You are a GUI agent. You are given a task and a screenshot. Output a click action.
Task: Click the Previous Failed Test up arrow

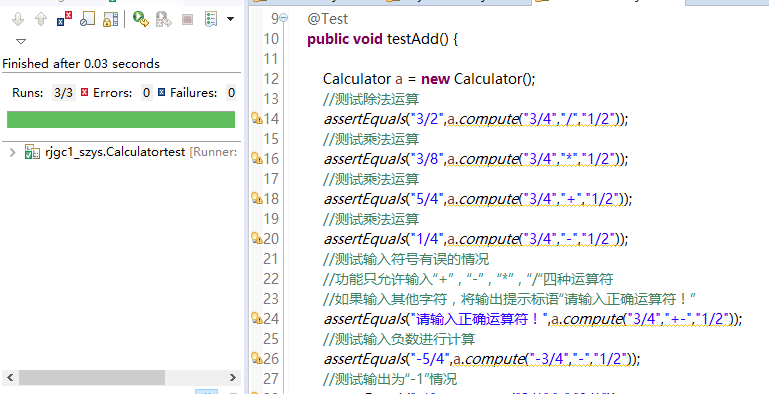click(41, 19)
